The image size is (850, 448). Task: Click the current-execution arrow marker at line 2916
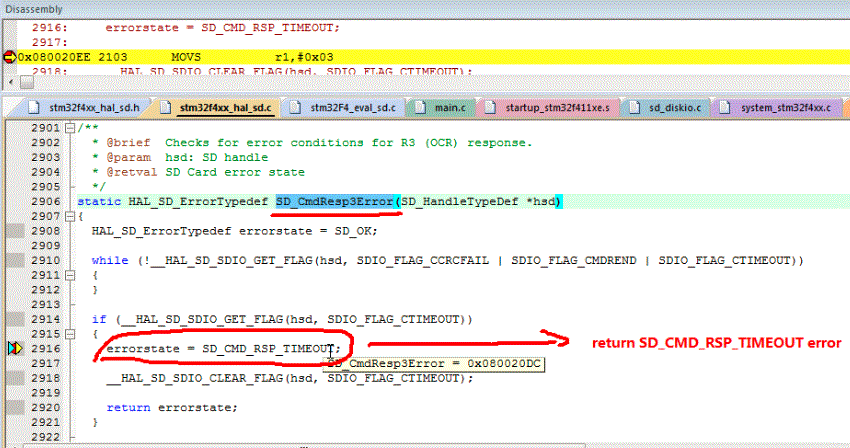click(x=15, y=348)
